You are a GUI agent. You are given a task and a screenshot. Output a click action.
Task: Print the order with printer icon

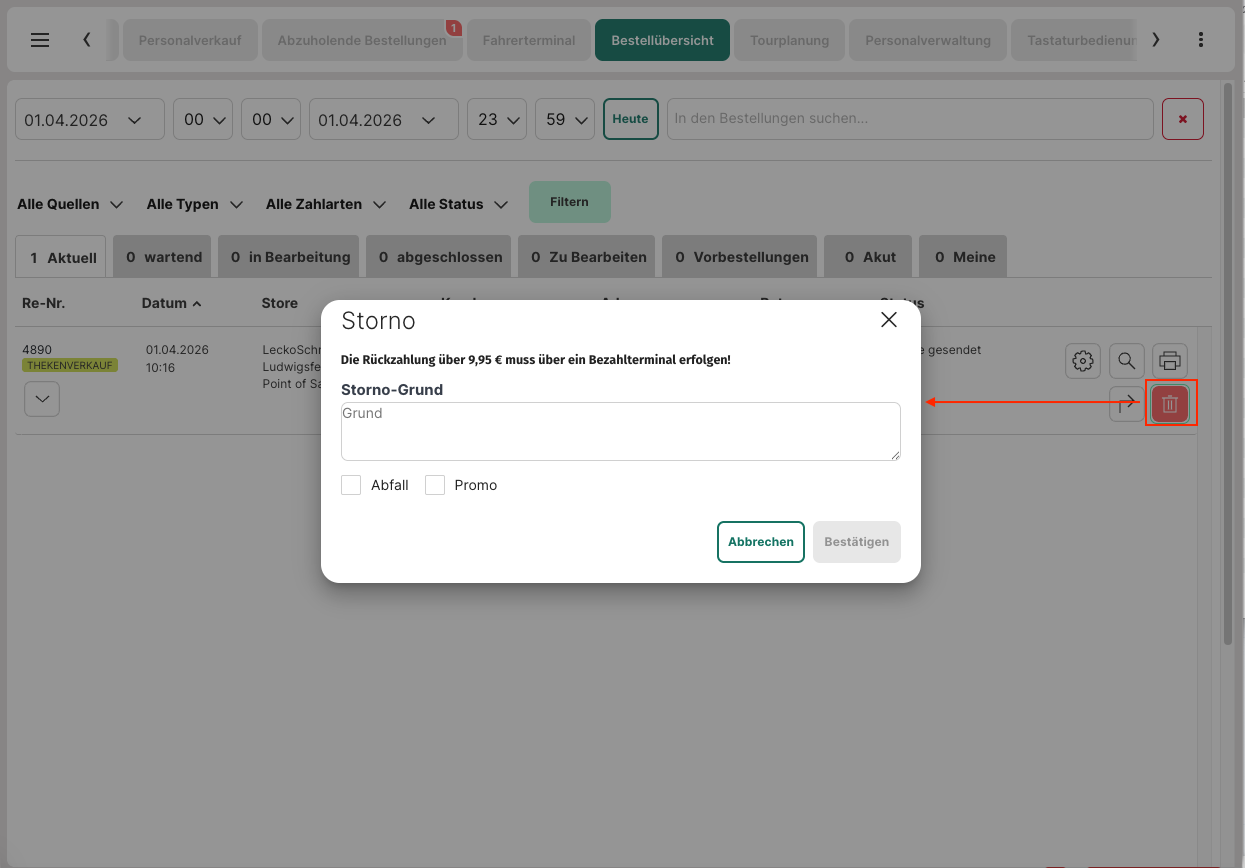1170,360
